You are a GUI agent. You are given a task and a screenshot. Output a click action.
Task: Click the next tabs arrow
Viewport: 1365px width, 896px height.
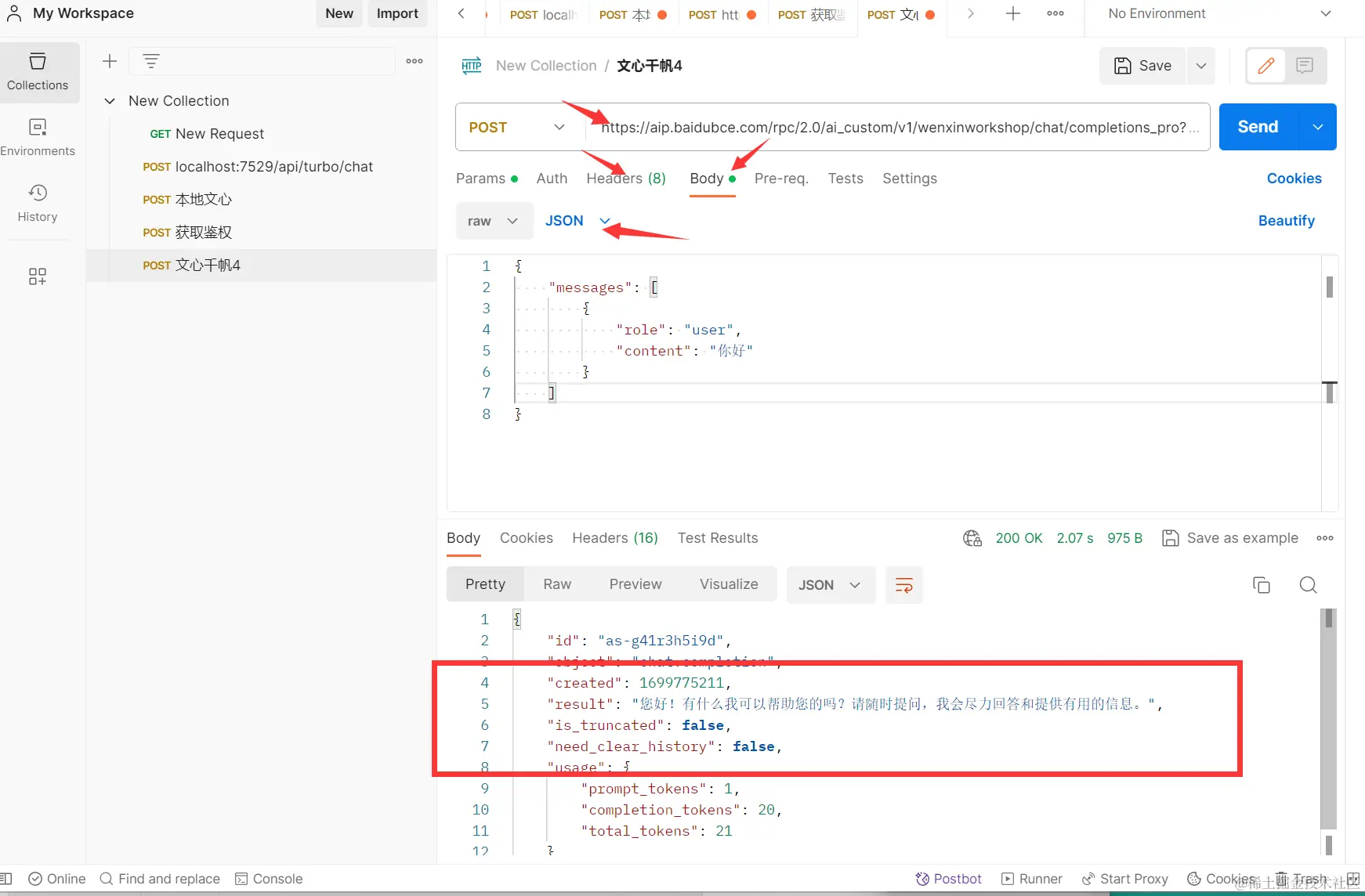click(970, 13)
